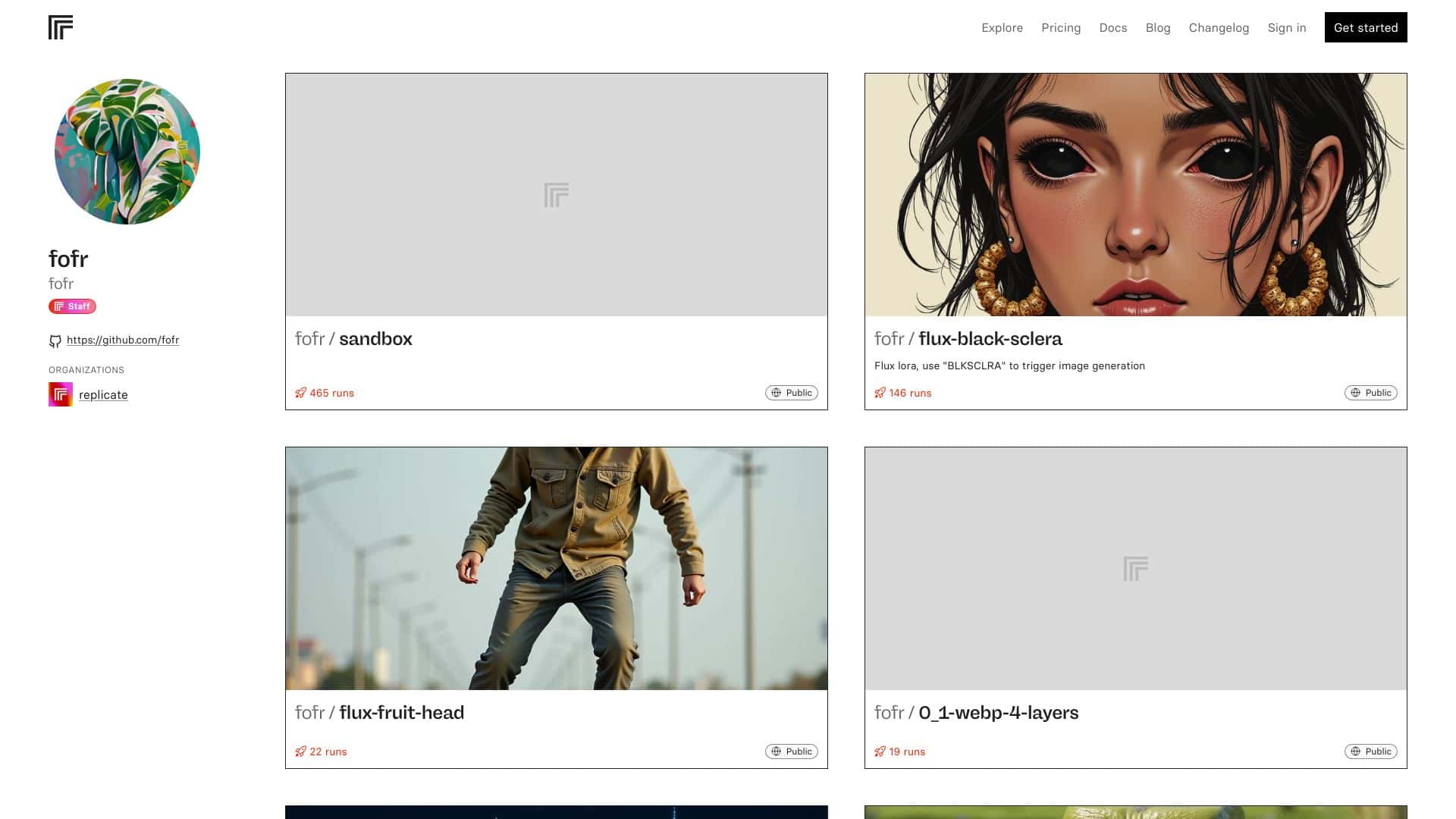Click the Sign in link

(x=1286, y=27)
